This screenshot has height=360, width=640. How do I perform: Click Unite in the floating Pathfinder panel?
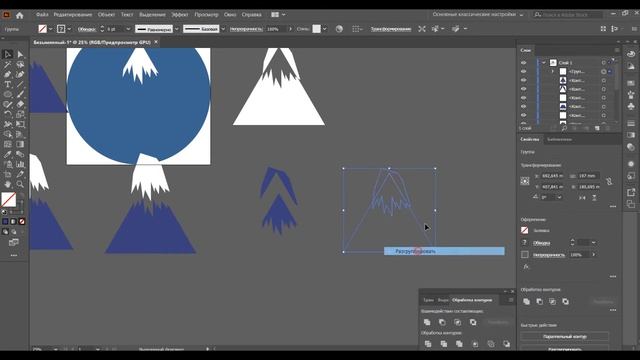click(427, 322)
